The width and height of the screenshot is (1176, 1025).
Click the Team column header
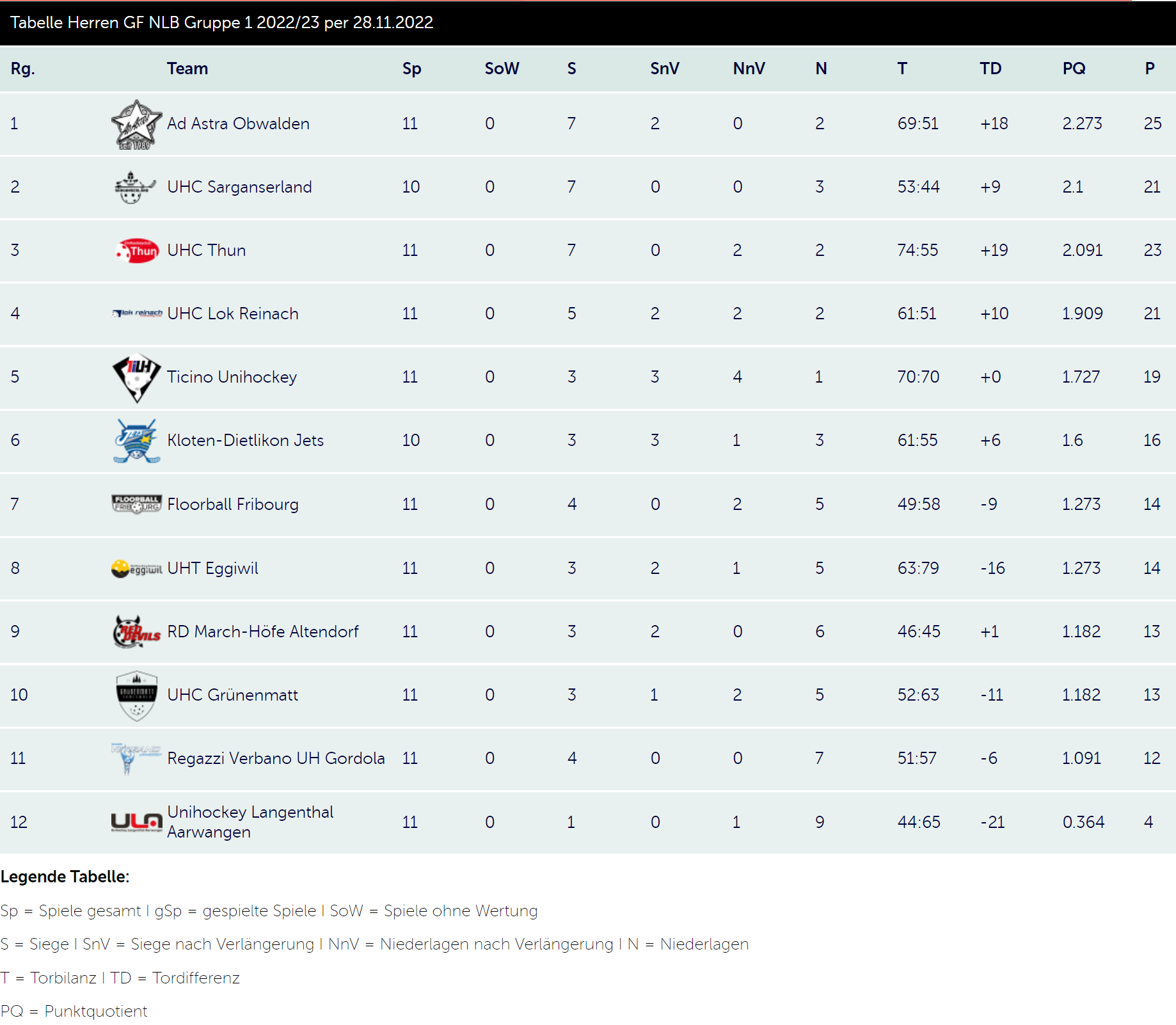(x=187, y=68)
